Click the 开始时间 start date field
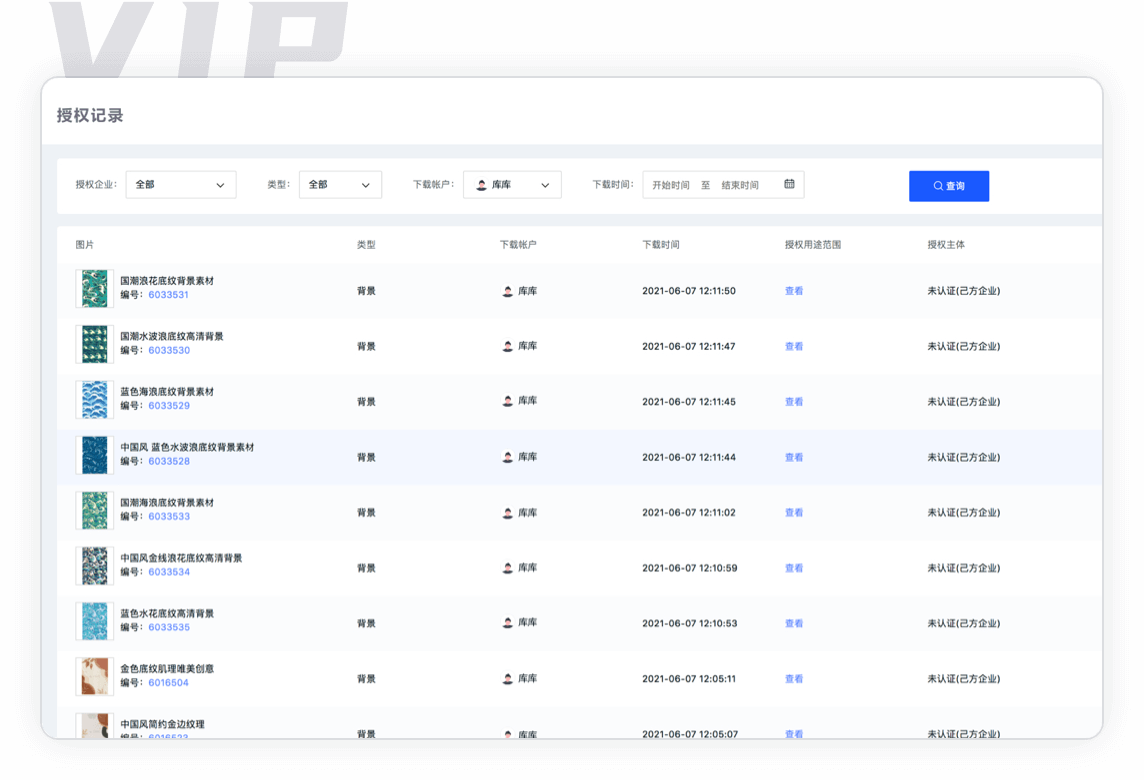The width and height of the screenshot is (1144, 780). [x=671, y=185]
